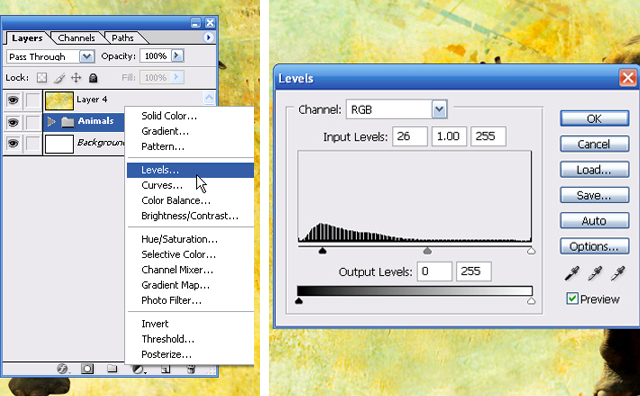Open Channel RGB dropdown in Levels
The height and width of the screenshot is (396, 640).
pyautogui.click(x=439, y=109)
